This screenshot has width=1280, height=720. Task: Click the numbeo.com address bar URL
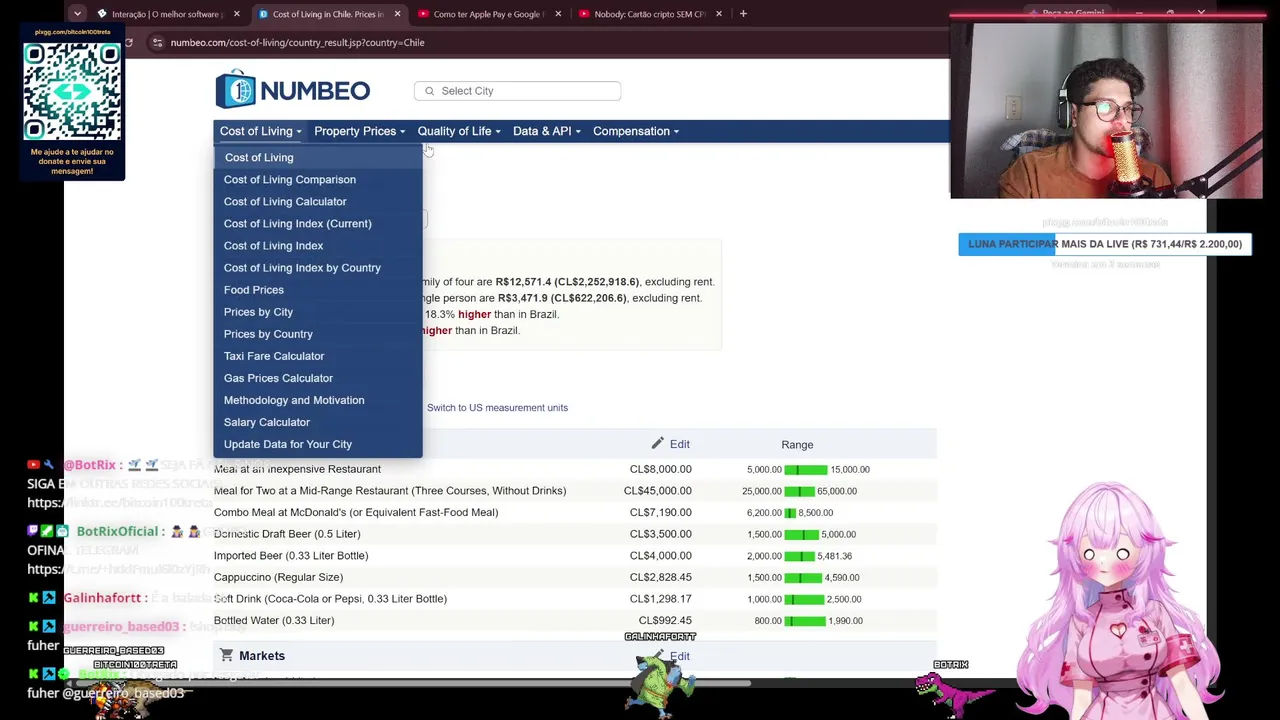click(x=297, y=42)
